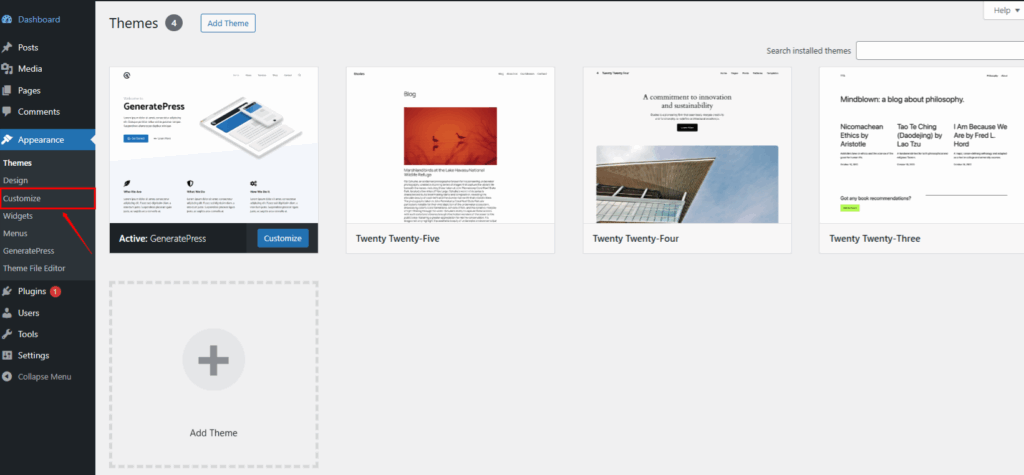Click the Tools wrench icon
The height and width of the screenshot is (475, 1024).
point(7,334)
